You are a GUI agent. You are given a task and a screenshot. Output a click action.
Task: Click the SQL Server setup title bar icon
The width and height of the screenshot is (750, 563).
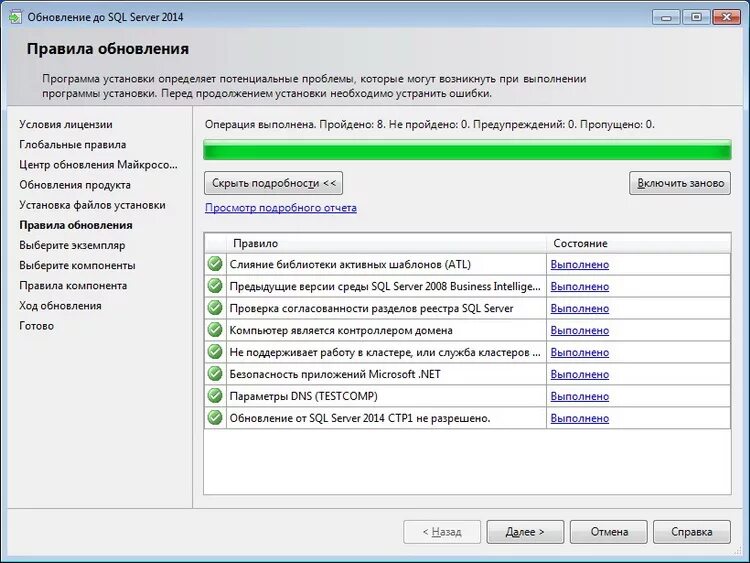[x=15, y=17]
